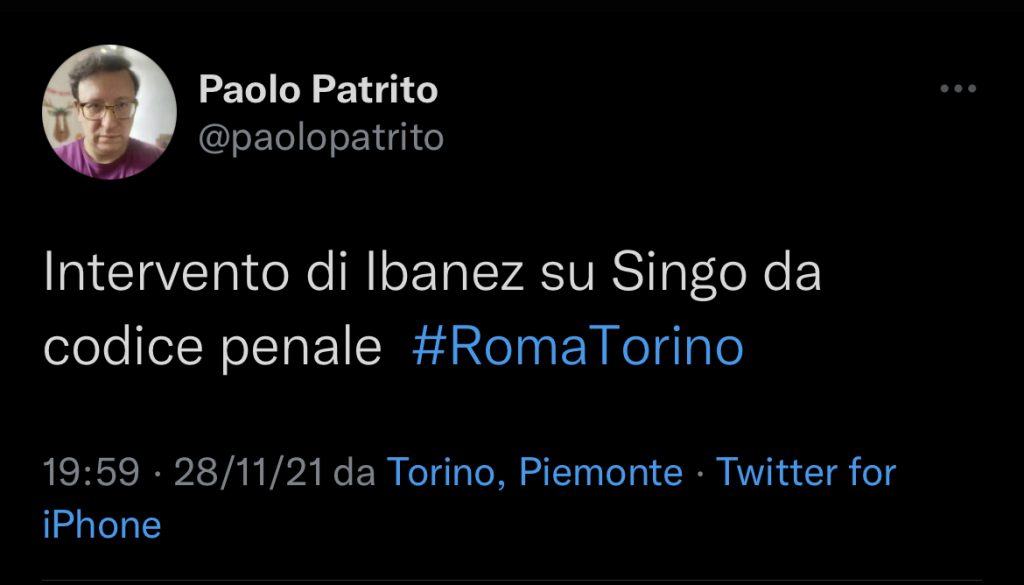Click the 28/11/21 date
Viewport: 1024px width, 585px height.
[x=249, y=472]
